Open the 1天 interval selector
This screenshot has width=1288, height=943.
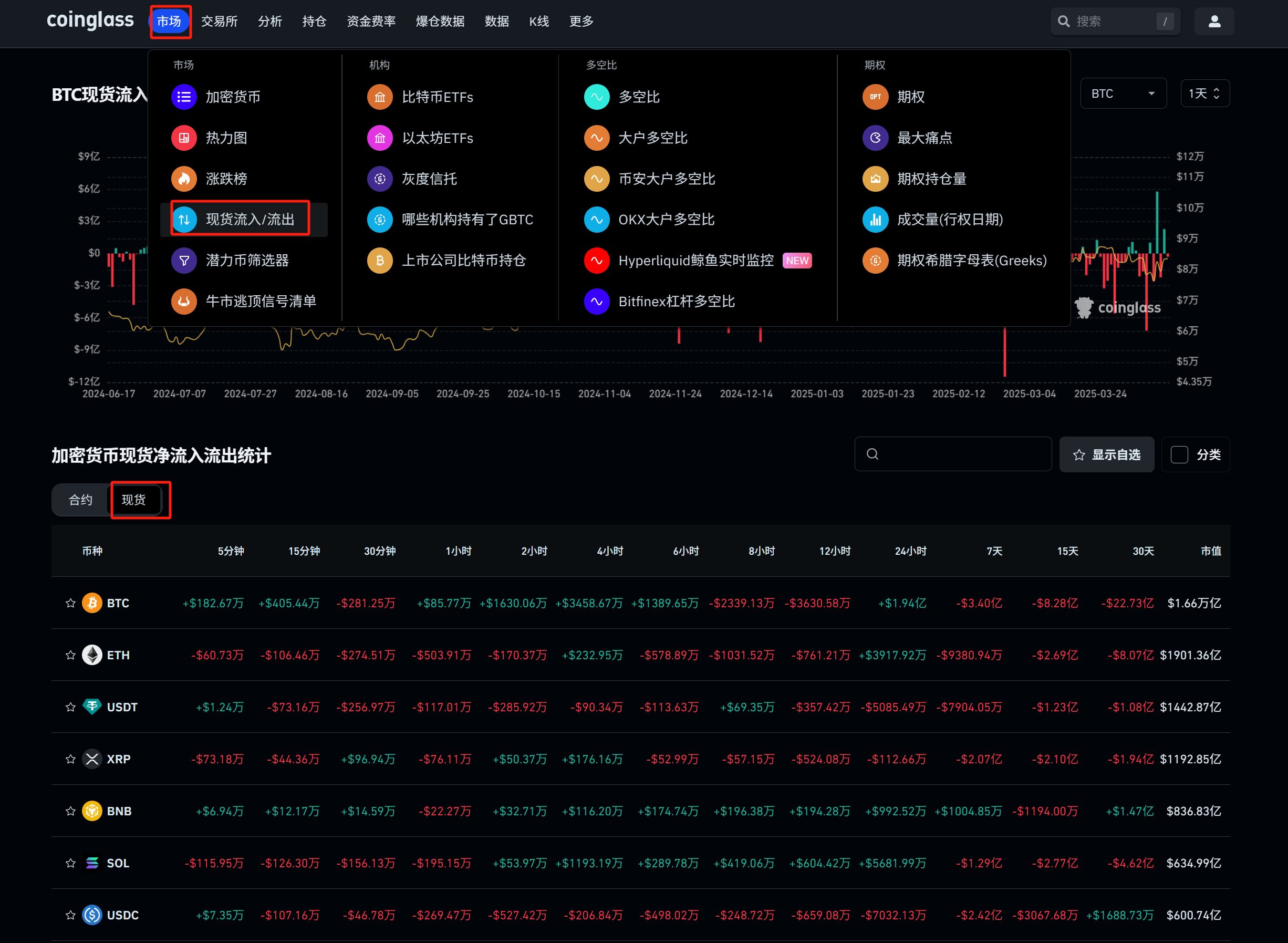point(1204,94)
